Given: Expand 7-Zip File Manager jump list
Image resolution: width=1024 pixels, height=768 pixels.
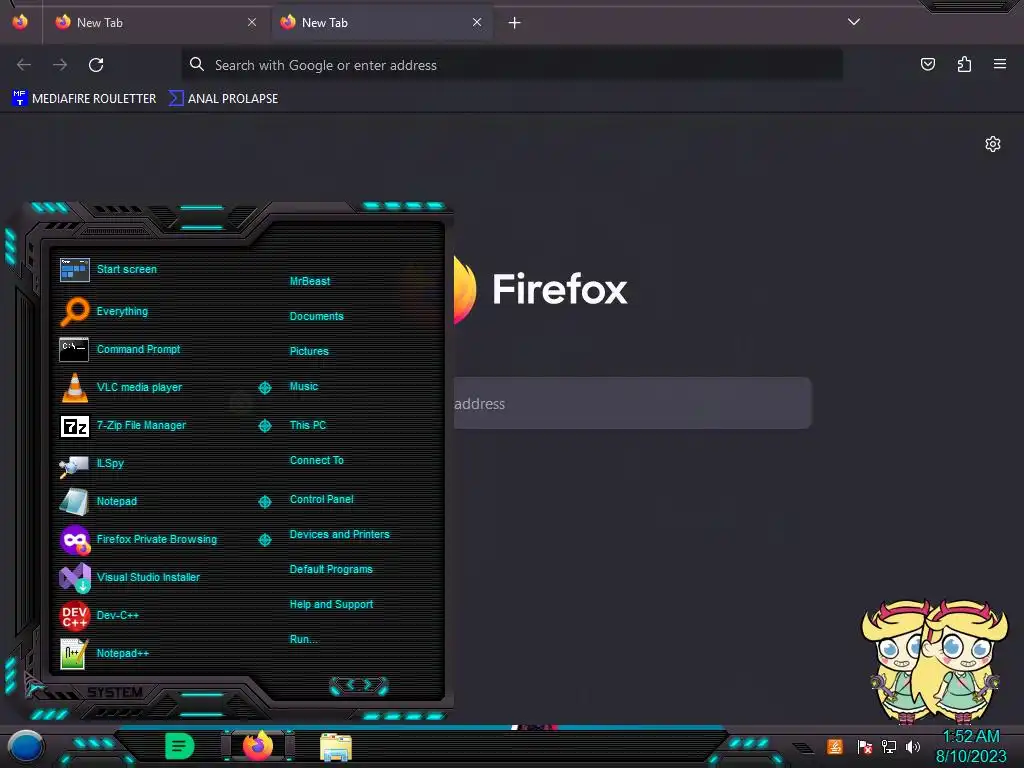Looking at the screenshot, I should click(264, 426).
